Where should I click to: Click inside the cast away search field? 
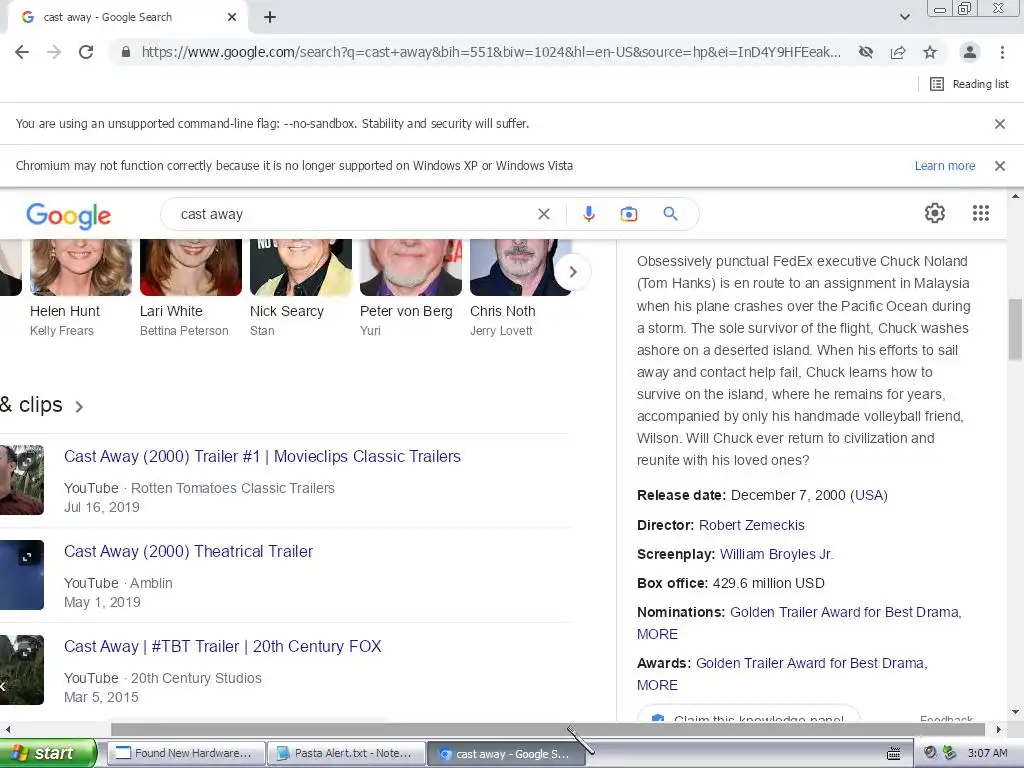tap(353, 214)
